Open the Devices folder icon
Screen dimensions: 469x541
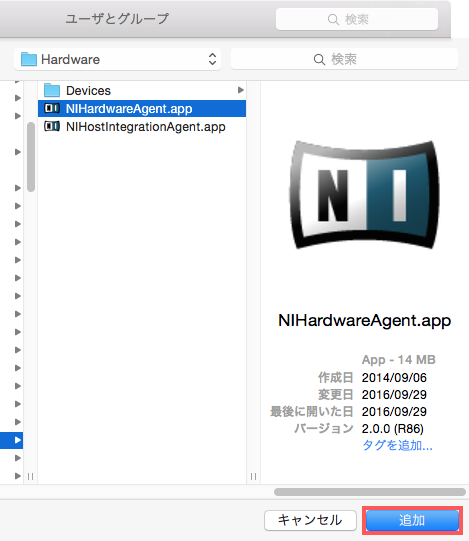[x=52, y=90]
